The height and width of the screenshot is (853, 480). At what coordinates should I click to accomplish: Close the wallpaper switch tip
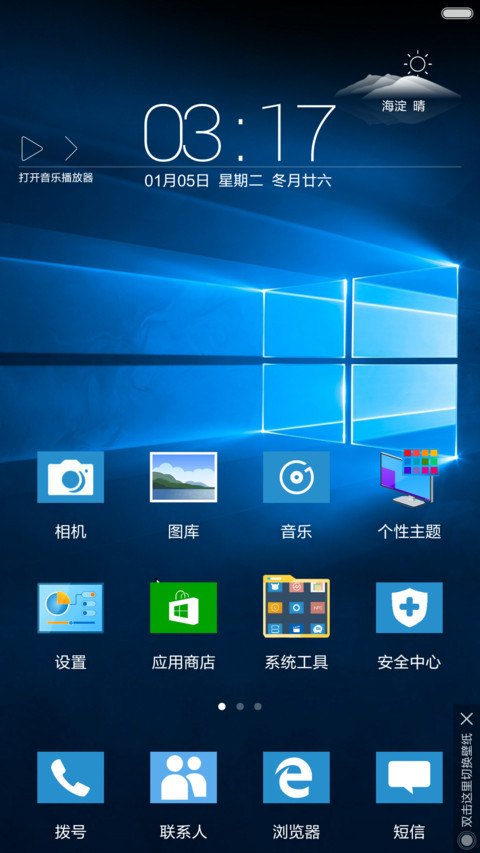click(466, 719)
